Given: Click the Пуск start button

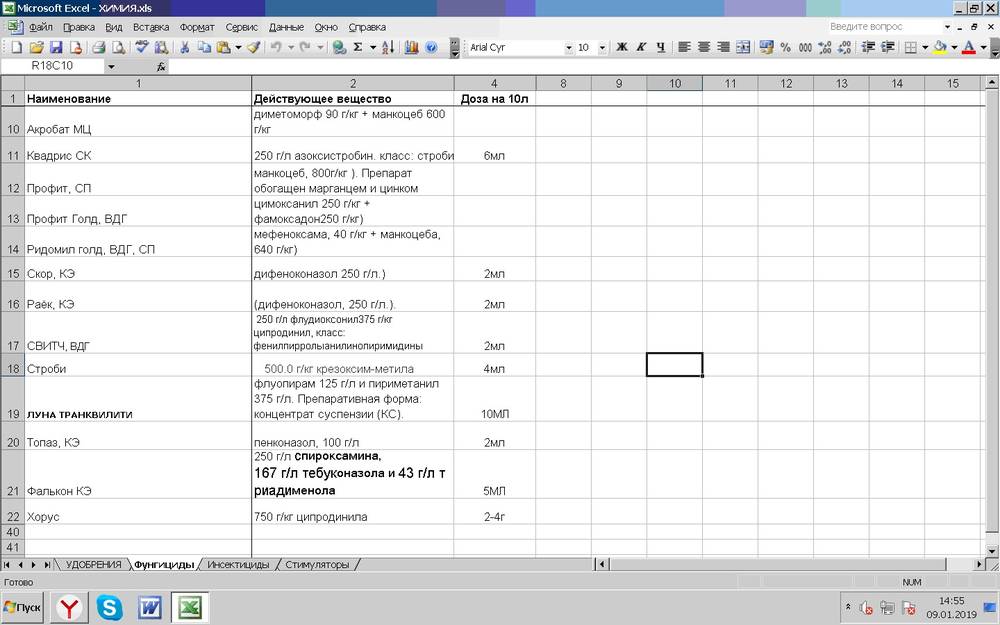Looking at the screenshot, I should coord(22,608).
